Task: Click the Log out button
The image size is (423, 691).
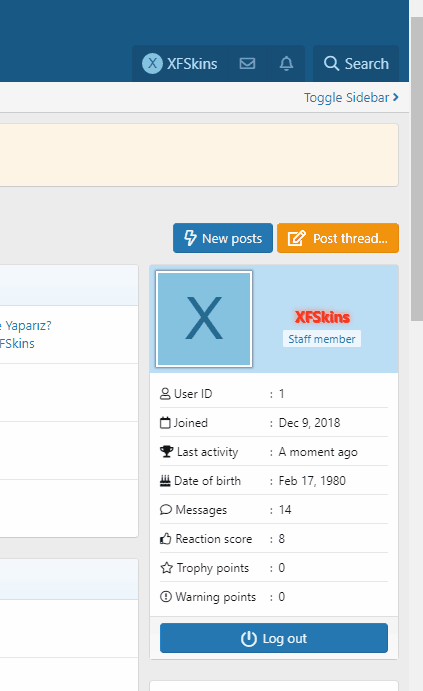Action: click(x=274, y=638)
